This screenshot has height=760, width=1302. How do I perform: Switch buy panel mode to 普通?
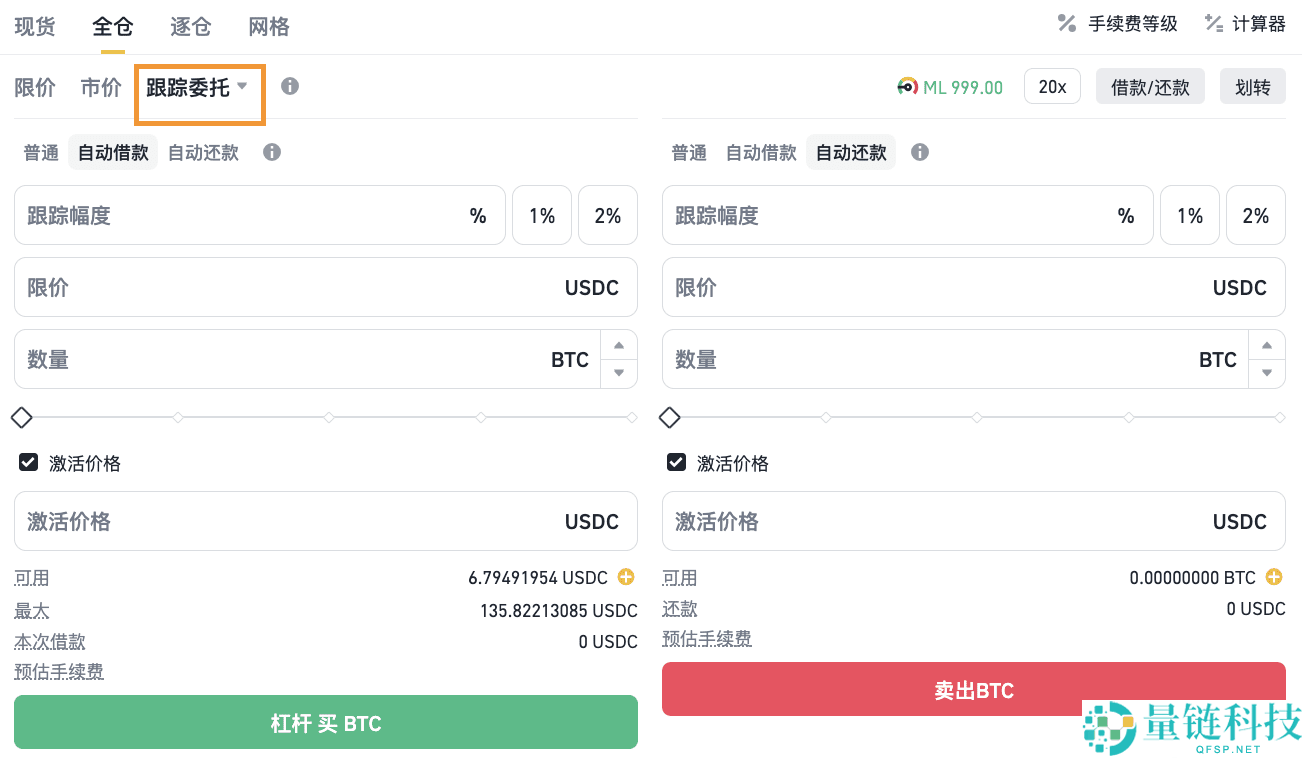click(x=40, y=152)
